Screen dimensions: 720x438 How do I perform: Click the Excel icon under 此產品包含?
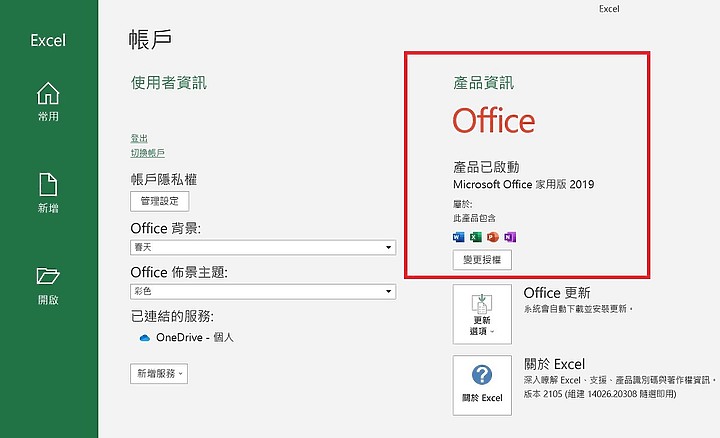tap(476, 237)
